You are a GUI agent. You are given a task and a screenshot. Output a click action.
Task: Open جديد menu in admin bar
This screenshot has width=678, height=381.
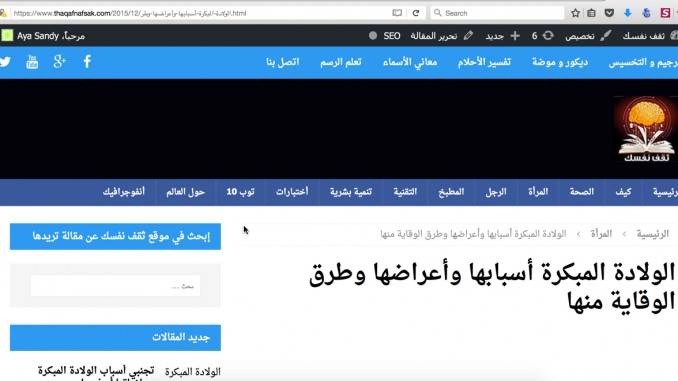point(495,36)
